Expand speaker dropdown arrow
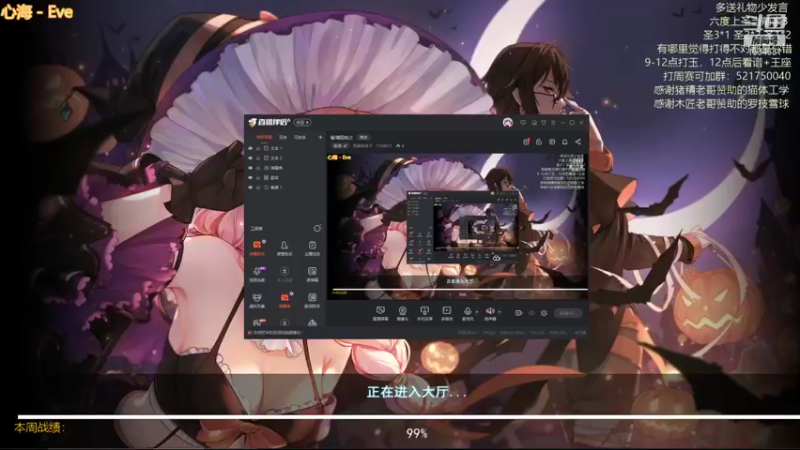The width and height of the screenshot is (800, 450). coord(499,312)
